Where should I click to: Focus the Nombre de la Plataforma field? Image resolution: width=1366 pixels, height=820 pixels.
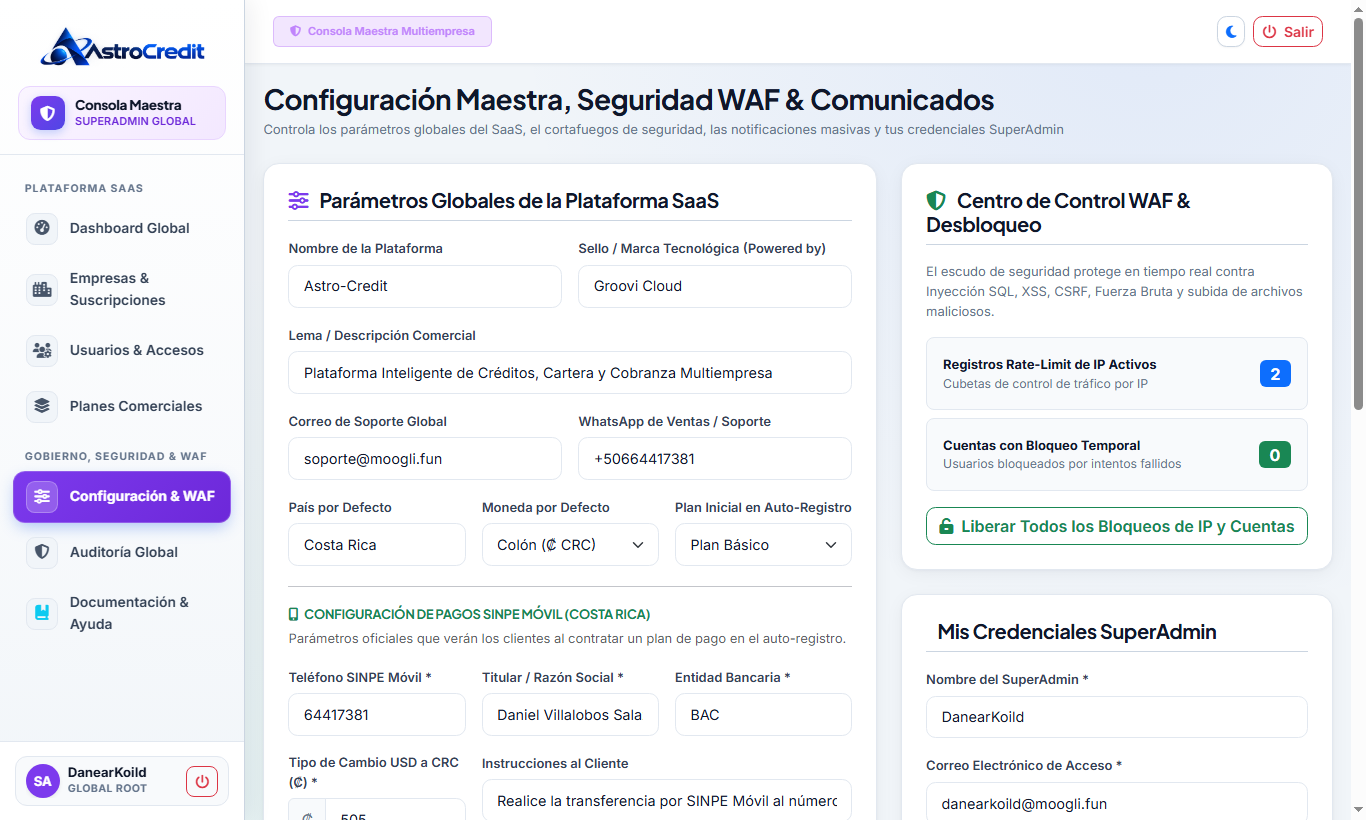425,286
